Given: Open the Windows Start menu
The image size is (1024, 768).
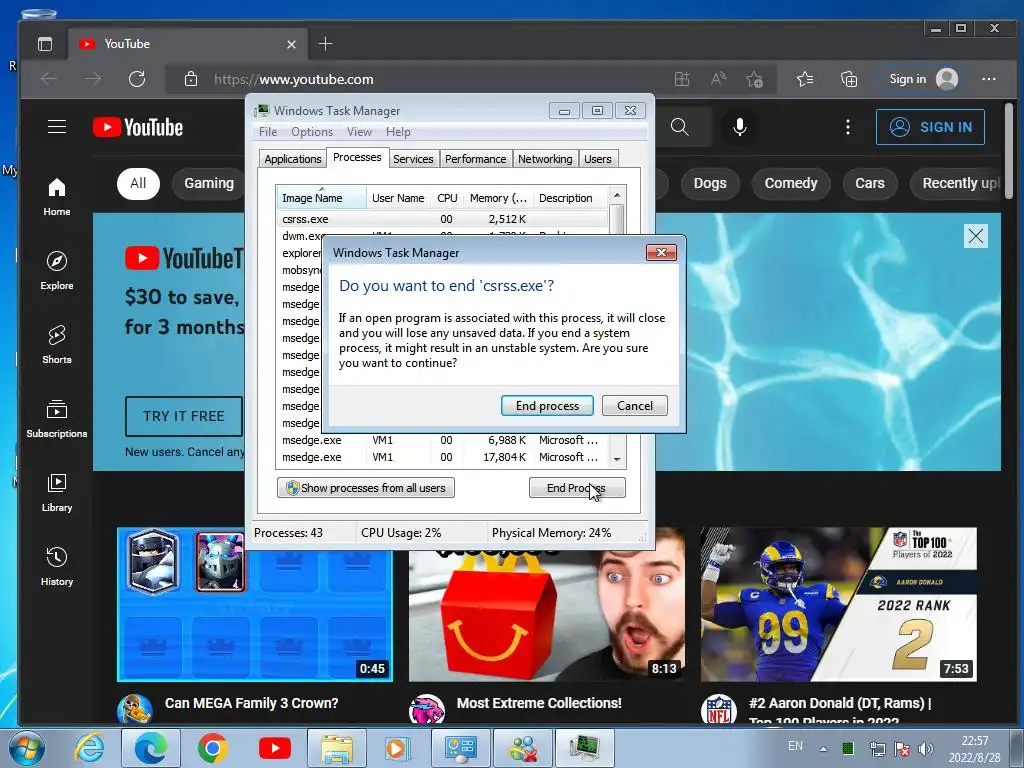Looking at the screenshot, I should (x=27, y=748).
